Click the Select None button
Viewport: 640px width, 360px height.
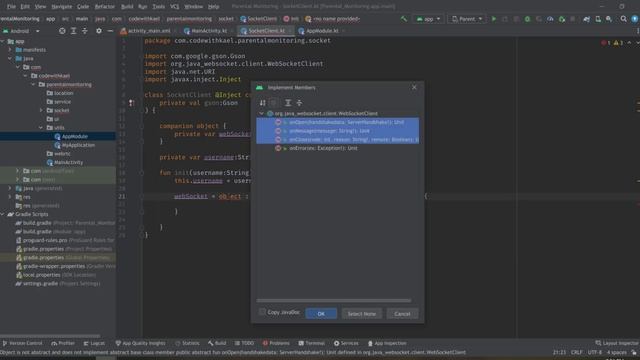[x=362, y=313]
